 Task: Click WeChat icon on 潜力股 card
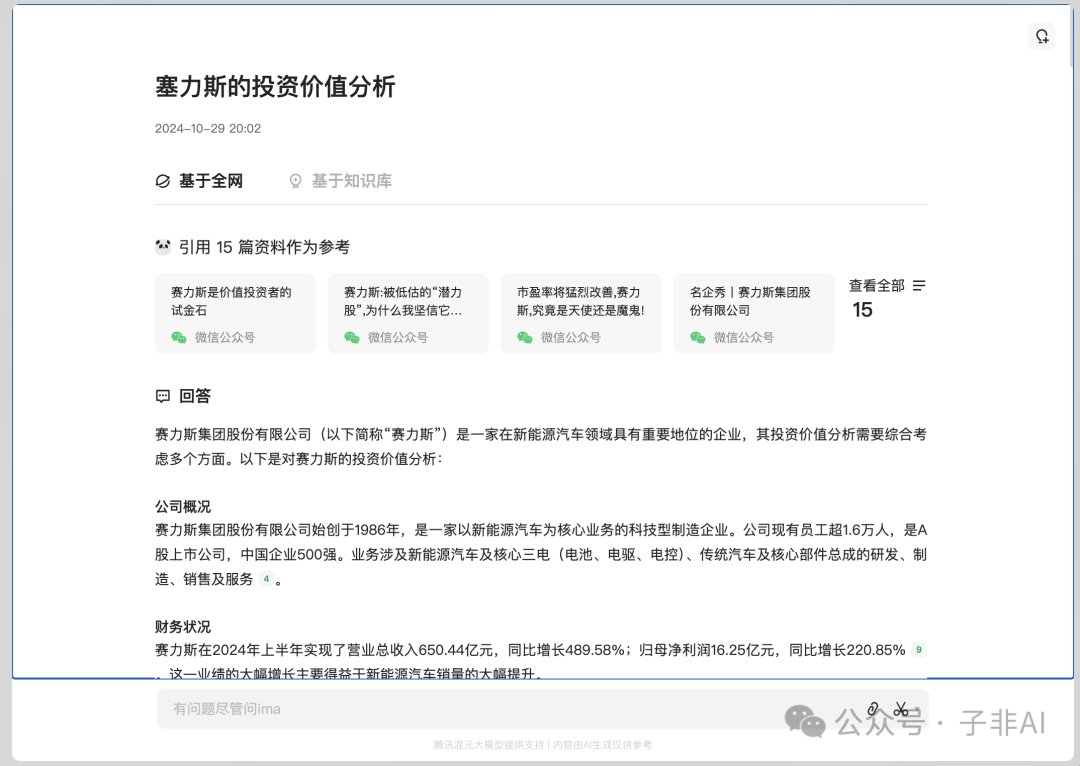(352, 338)
